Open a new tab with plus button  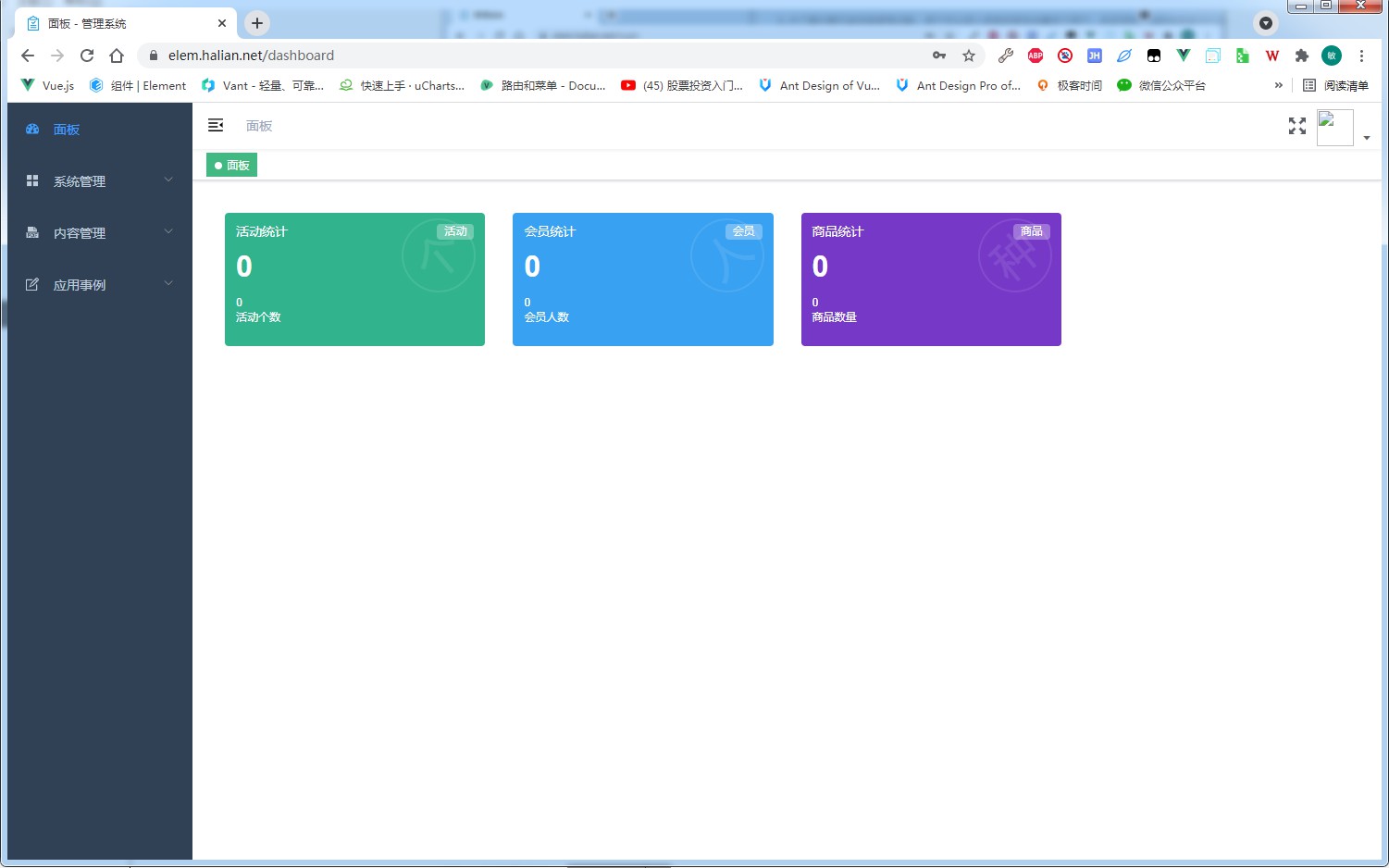[x=257, y=23]
